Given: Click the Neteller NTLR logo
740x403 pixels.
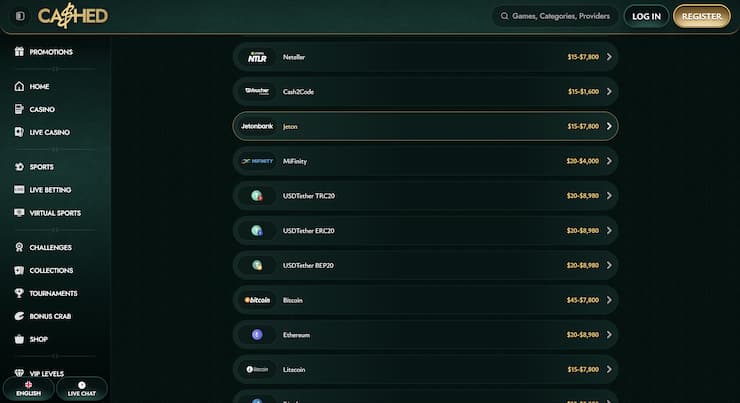Looking at the screenshot, I should 257,57.
